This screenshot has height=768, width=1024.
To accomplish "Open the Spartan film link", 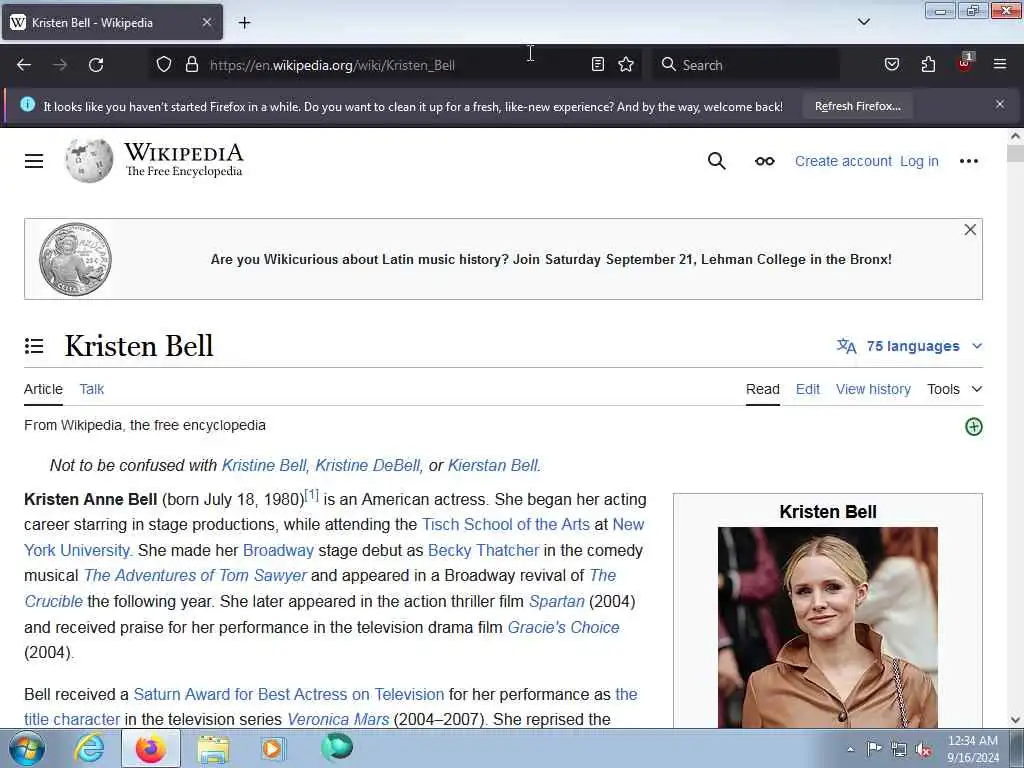I will click(x=556, y=601).
